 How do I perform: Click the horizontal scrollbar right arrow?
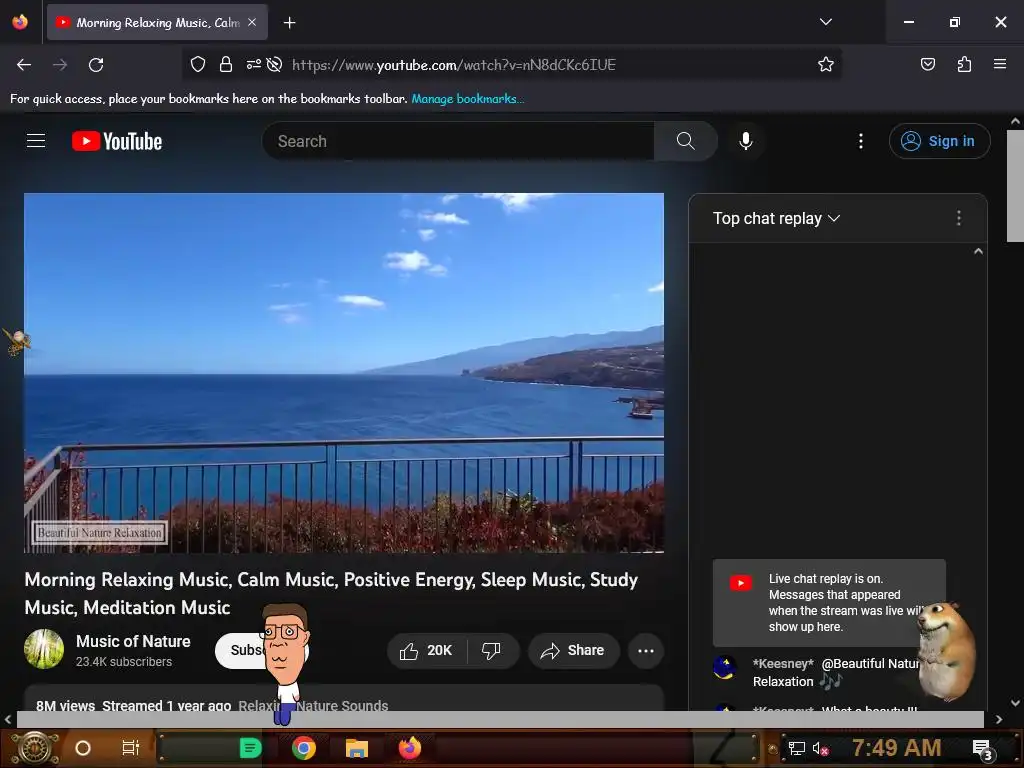(999, 719)
